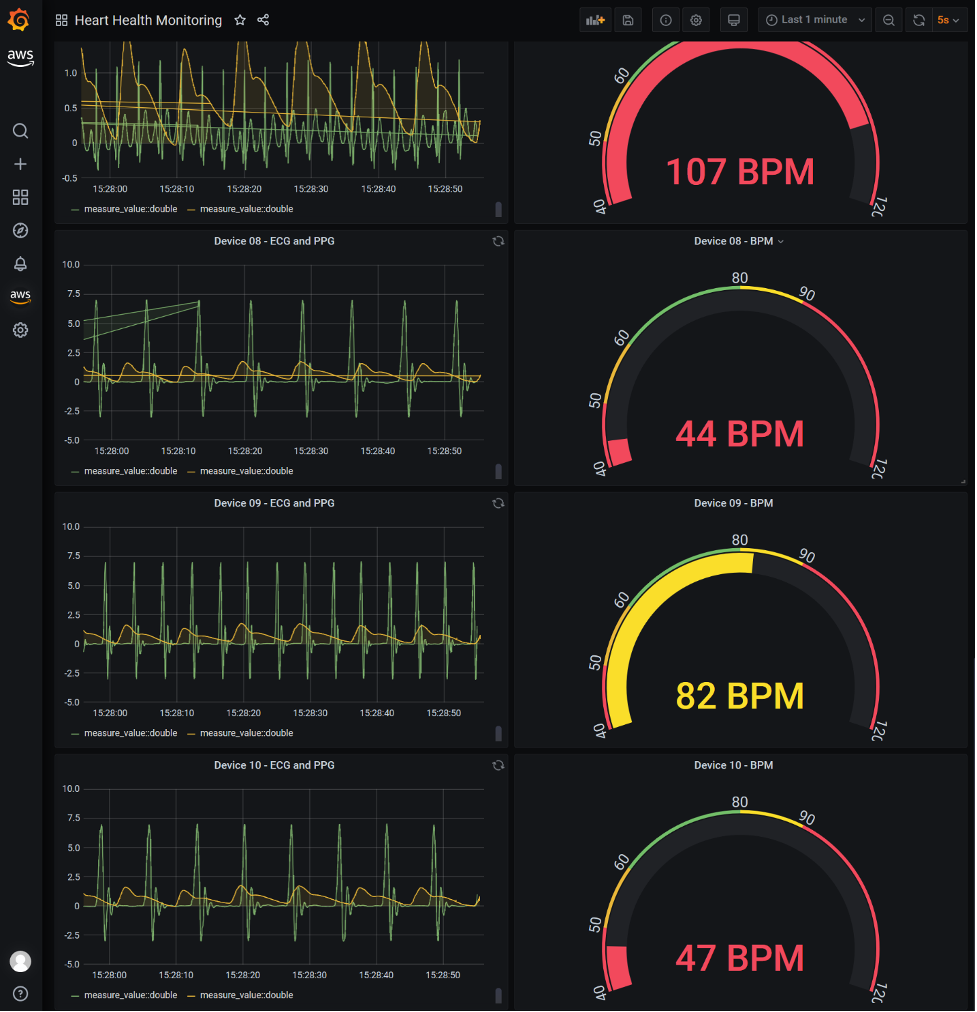Open the Dashboards grid icon in sidebar
This screenshot has height=1012, width=977.
20,197
